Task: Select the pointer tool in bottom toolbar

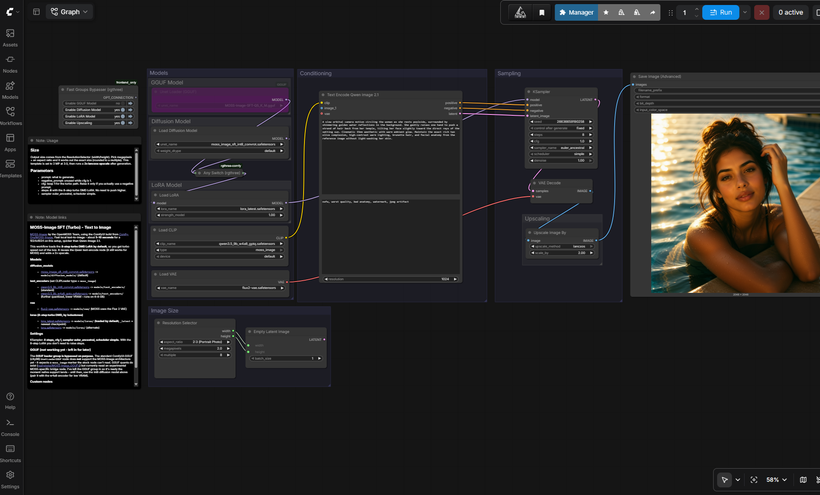Action: tap(724, 479)
